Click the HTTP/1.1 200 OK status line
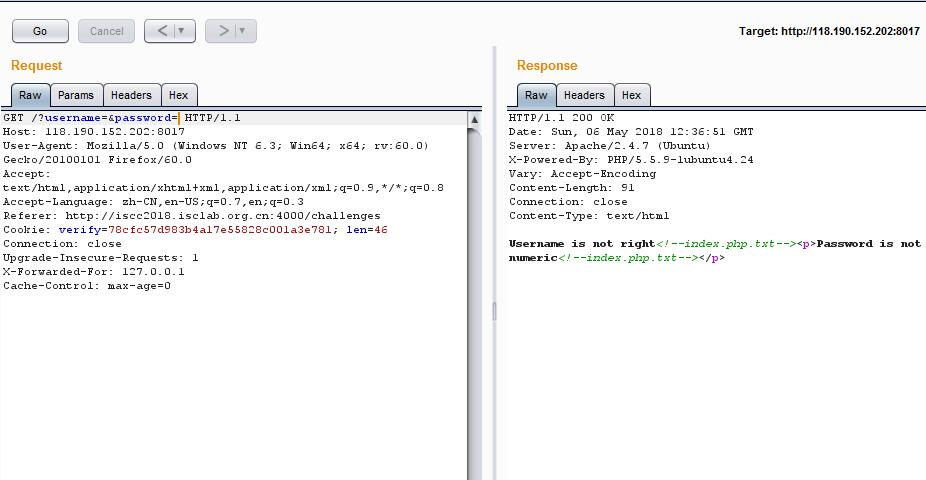Screen dimensions: 926x480 click(562, 118)
